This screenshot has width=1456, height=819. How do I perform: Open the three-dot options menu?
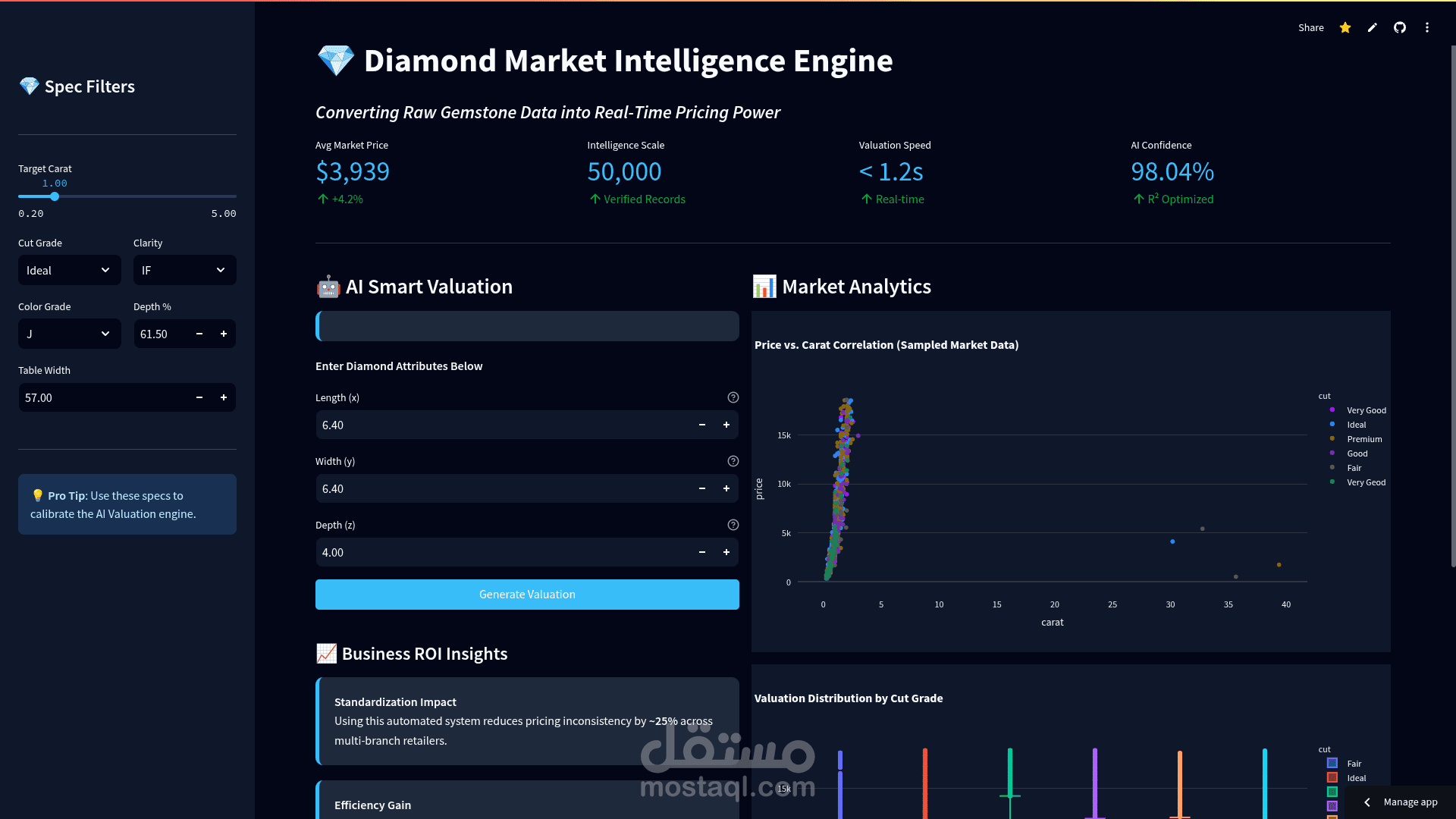click(1427, 27)
